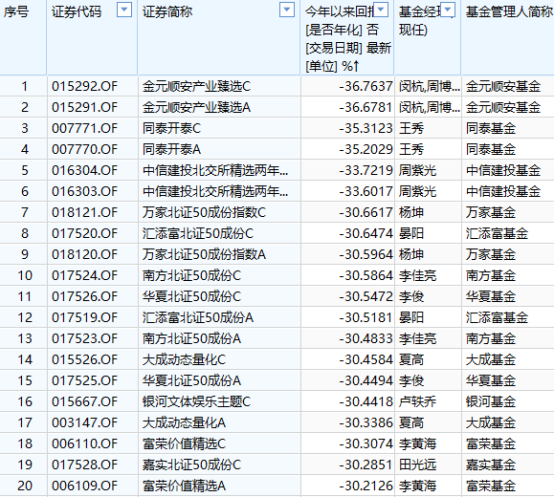The image size is (554, 498).
Task: Click 嘉实基金 company cell
Action: coord(491,464)
